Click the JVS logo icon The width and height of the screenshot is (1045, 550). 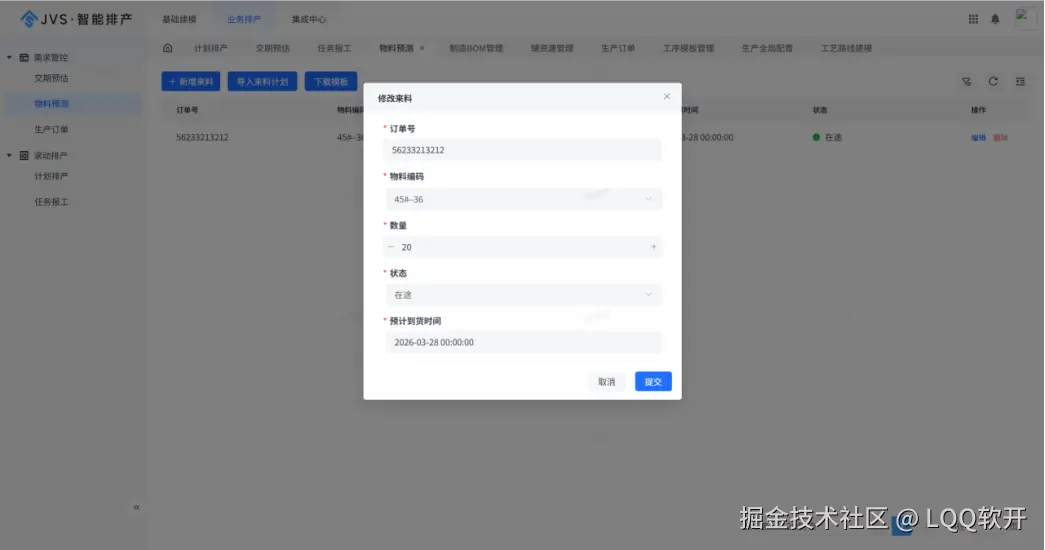click(29, 19)
